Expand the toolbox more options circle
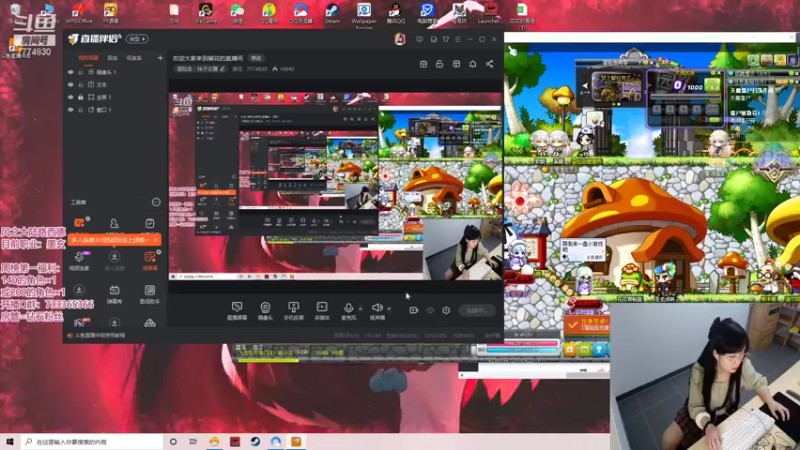This screenshot has width=800, height=450. 156,203
